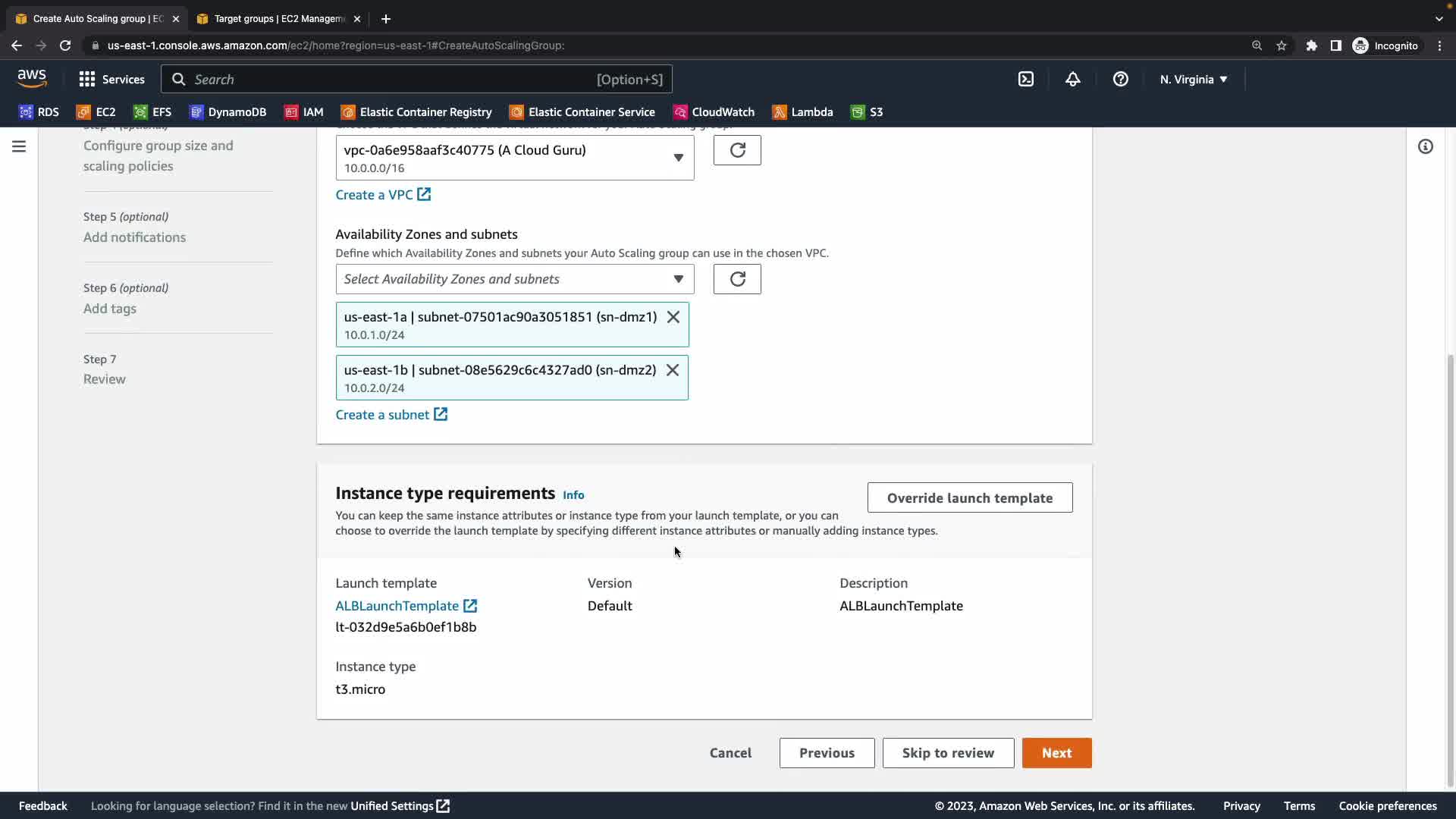Remove the us-east-1a sn-dmz1 subnet
Image resolution: width=1456 pixels, height=819 pixels.
point(673,317)
